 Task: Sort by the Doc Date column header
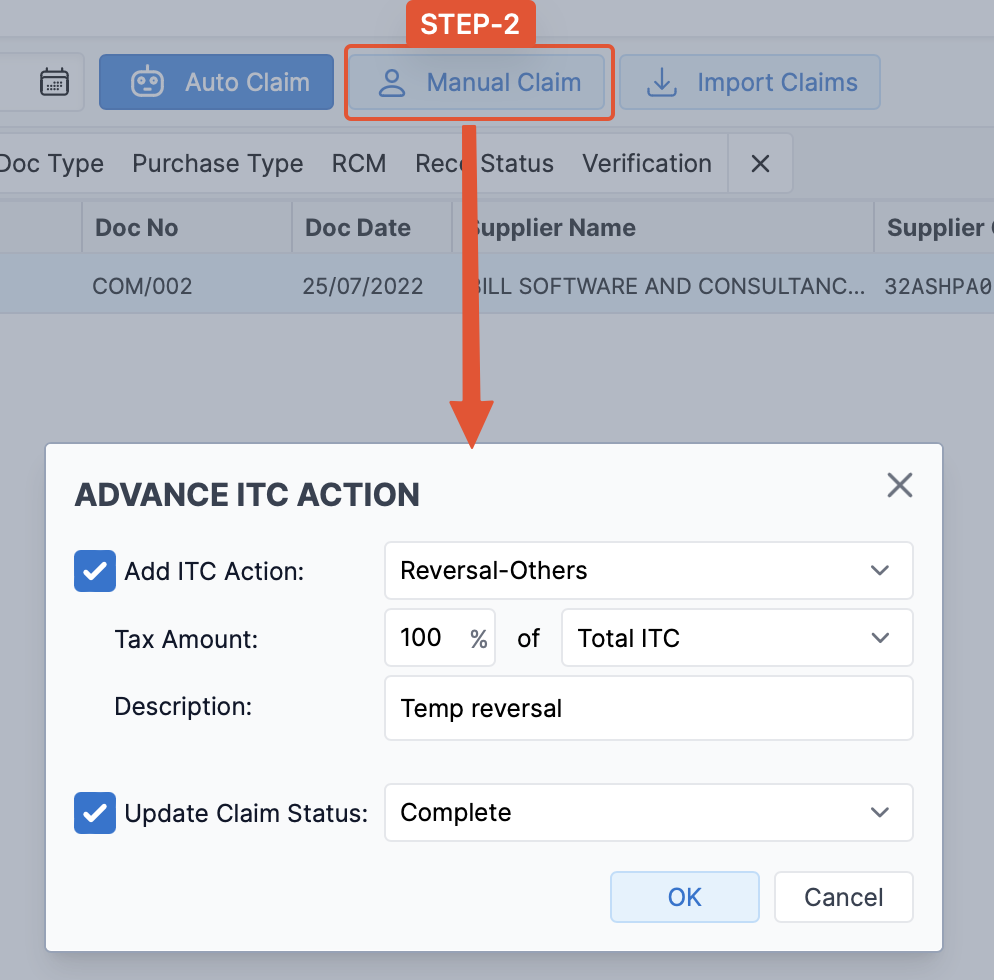pyautogui.click(x=358, y=228)
